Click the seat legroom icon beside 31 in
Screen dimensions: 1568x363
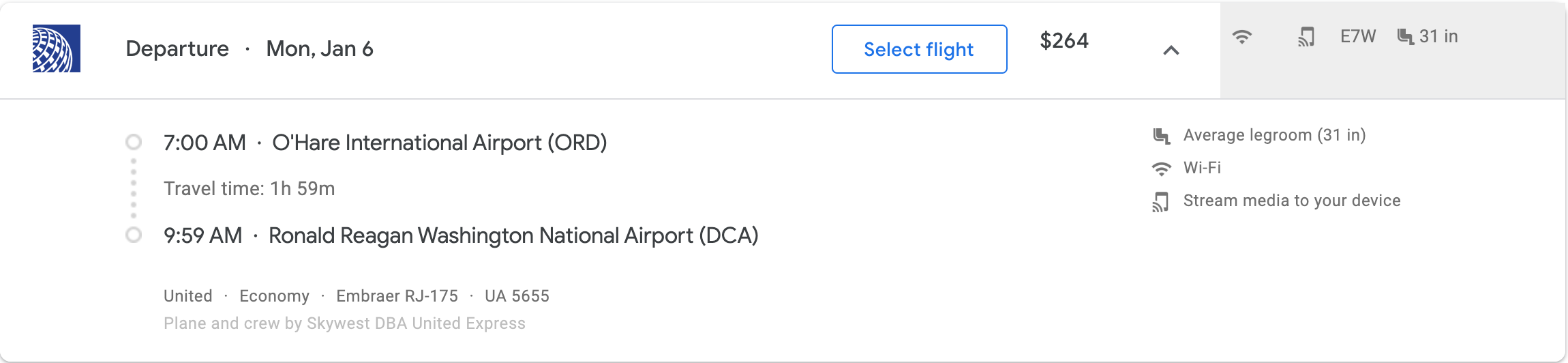1405,37
